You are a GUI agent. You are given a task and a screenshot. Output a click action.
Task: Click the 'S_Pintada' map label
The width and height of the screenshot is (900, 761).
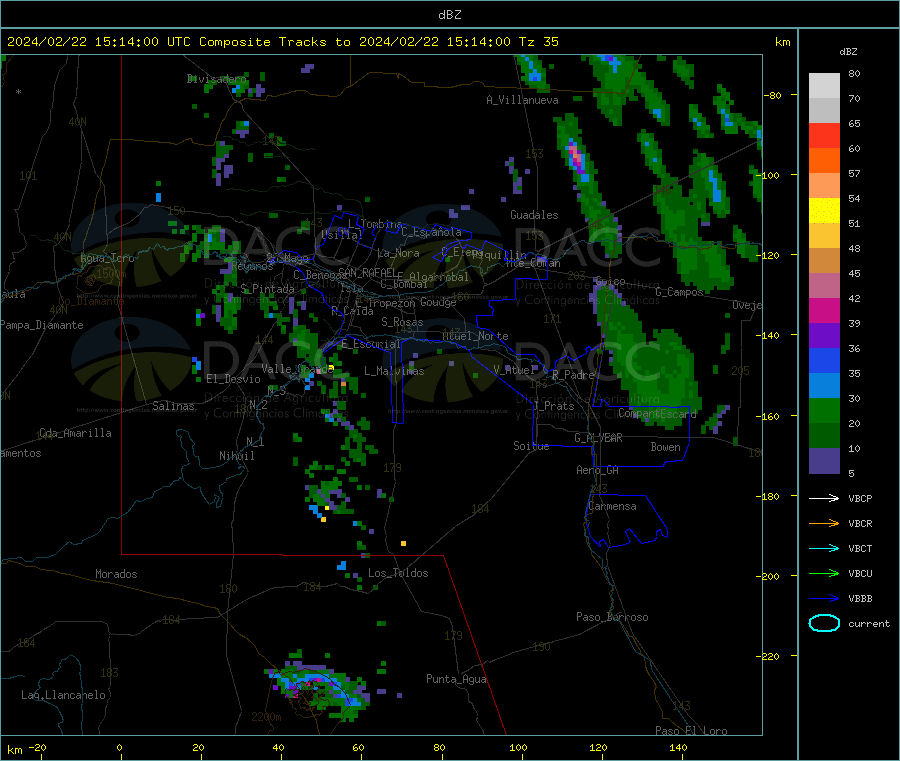(x=267, y=289)
